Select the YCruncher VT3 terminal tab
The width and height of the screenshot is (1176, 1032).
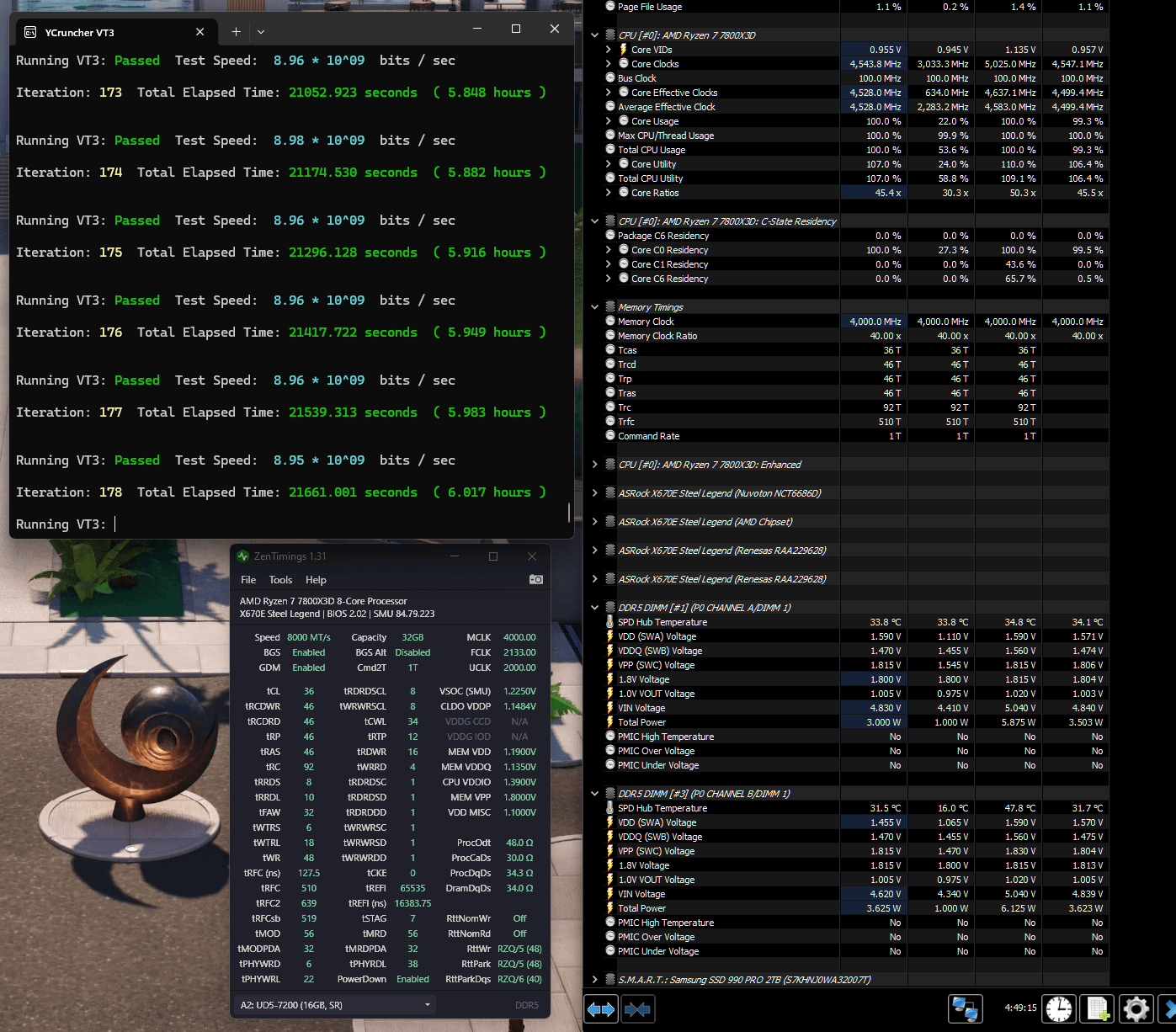pyautogui.click(x=115, y=32)
